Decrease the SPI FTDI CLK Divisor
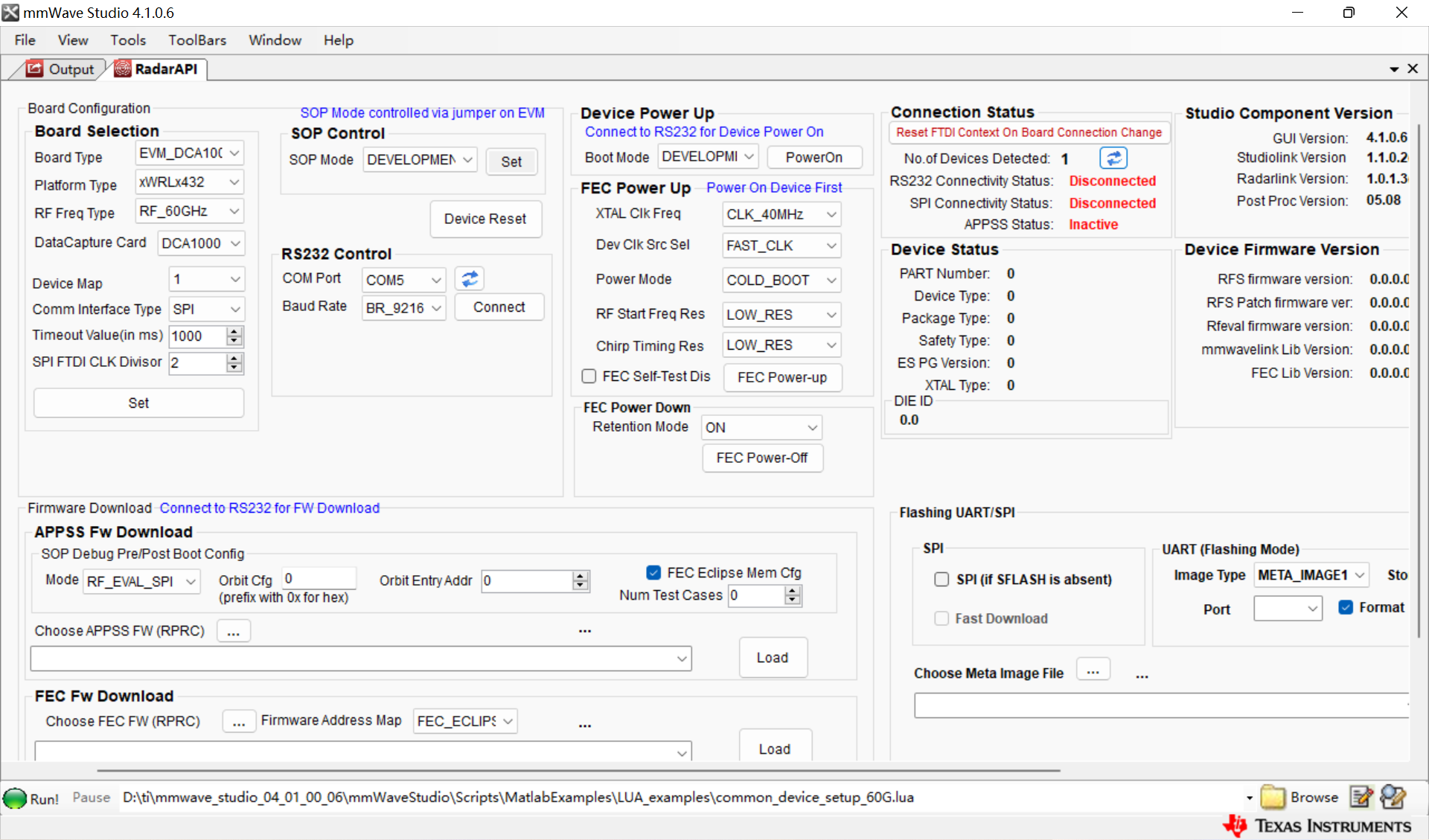The width and height of the screenshot is (1429, 840). tap(234, 368)
